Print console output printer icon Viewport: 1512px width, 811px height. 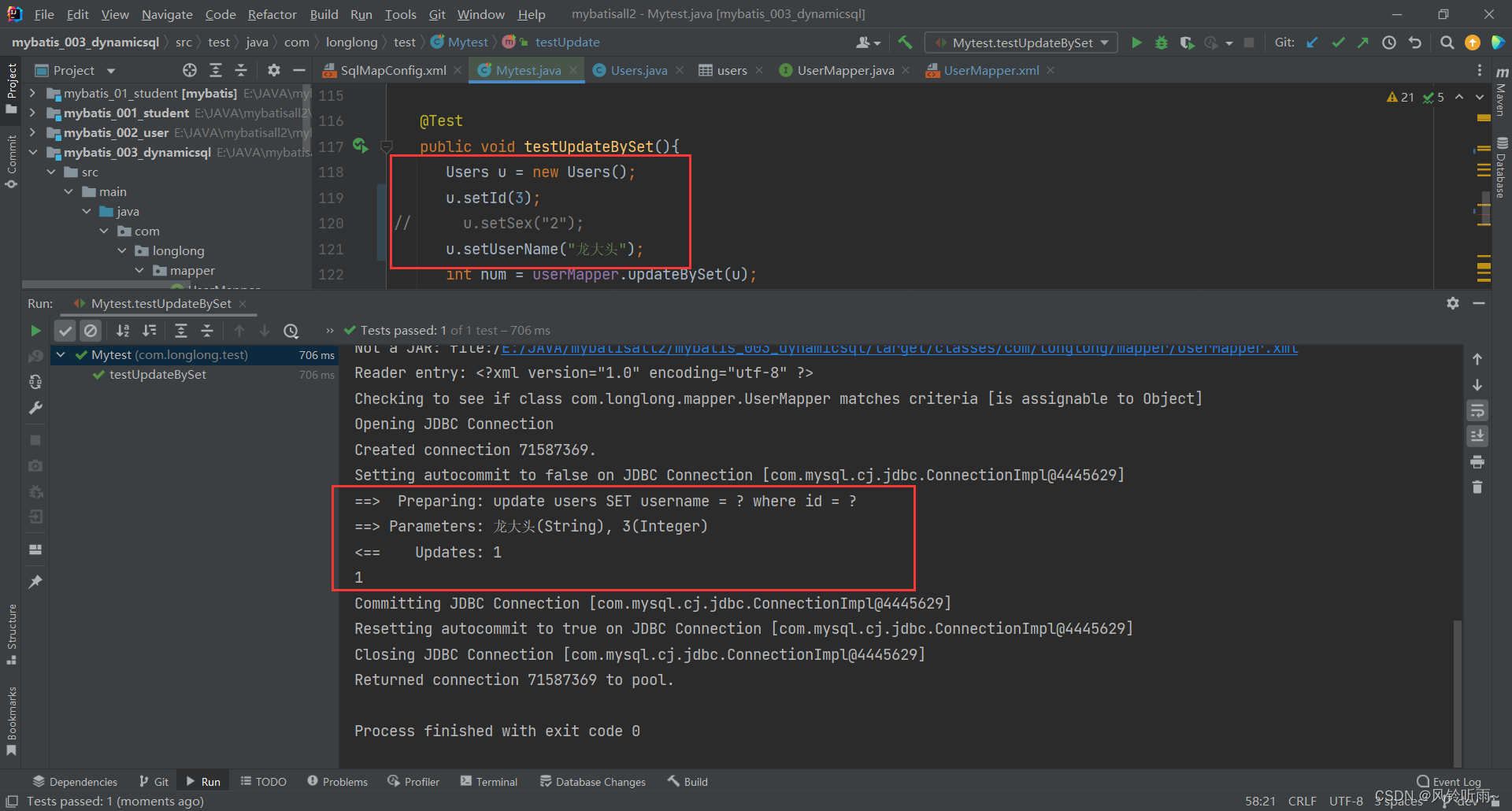pyautogui.click(x=1477, y=462)
